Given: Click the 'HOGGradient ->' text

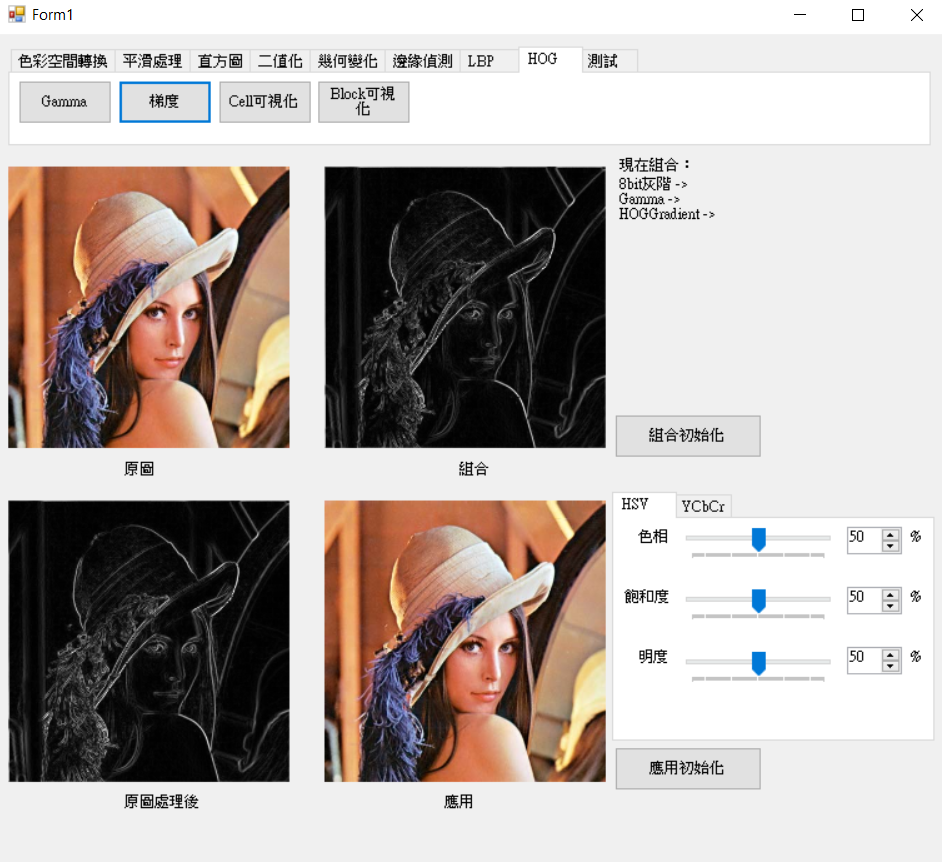Looking at the screenshot, I should [x=667, y=214].
